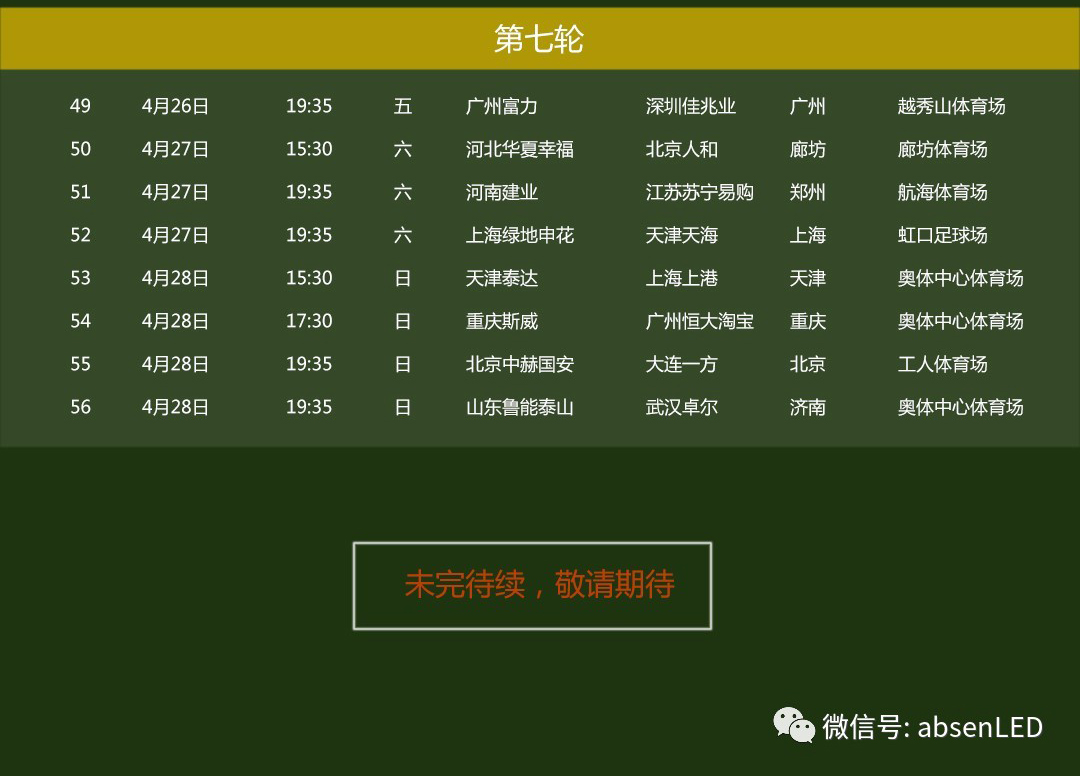Select 广州恒大淘宝 team name
Screen dimensions: 1080x776
[700, 321]
